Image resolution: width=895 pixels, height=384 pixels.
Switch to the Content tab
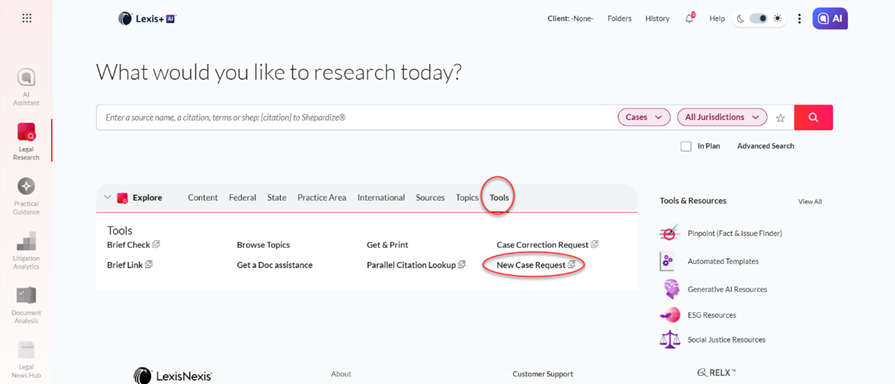[203, 197]
